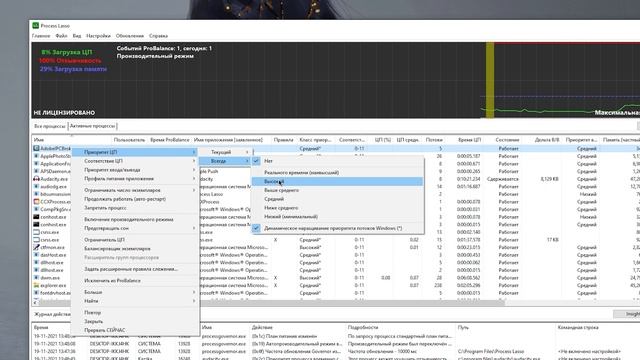Click Исключить из ProBalance

point(135,280)
